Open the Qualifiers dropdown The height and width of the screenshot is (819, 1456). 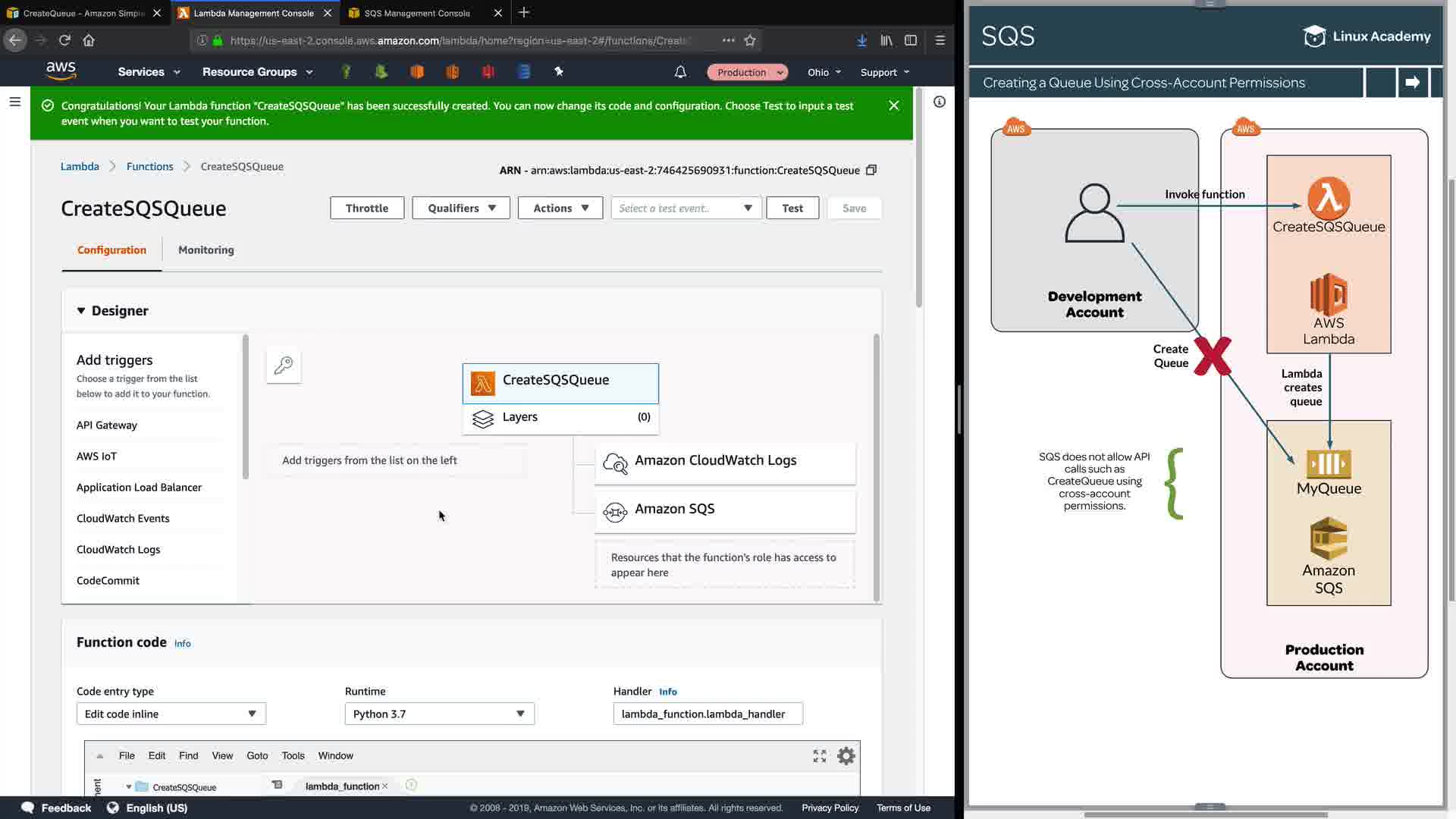(461, 208)
